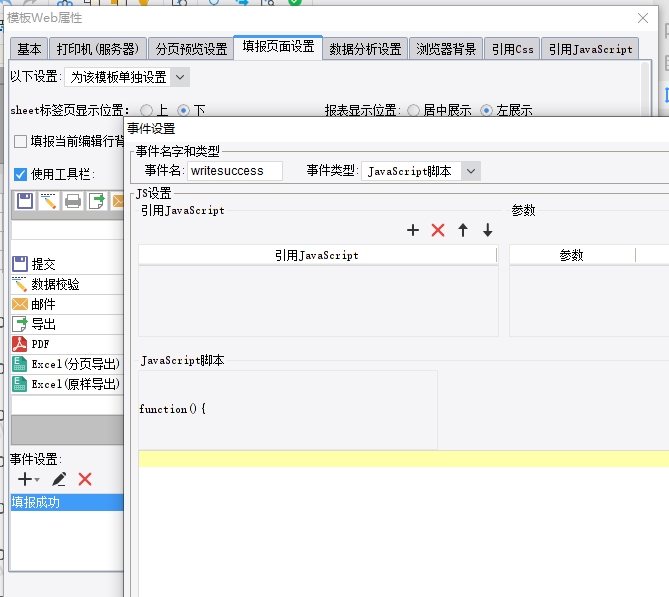Move JavaScript reference up
669x597 pixels.
(x=463, y=230)
